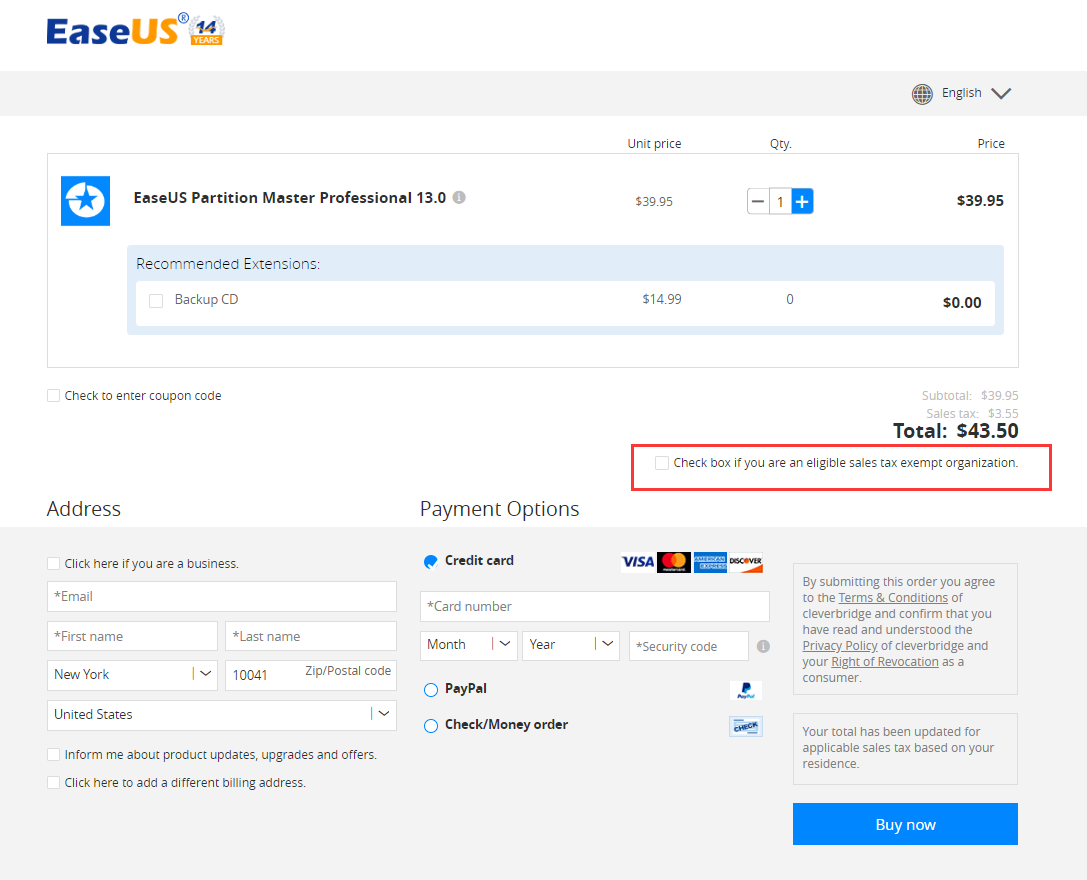Click the globe language icon
Image resolution: width=1087 pixels, height=880 pixels.
[922, 94]
